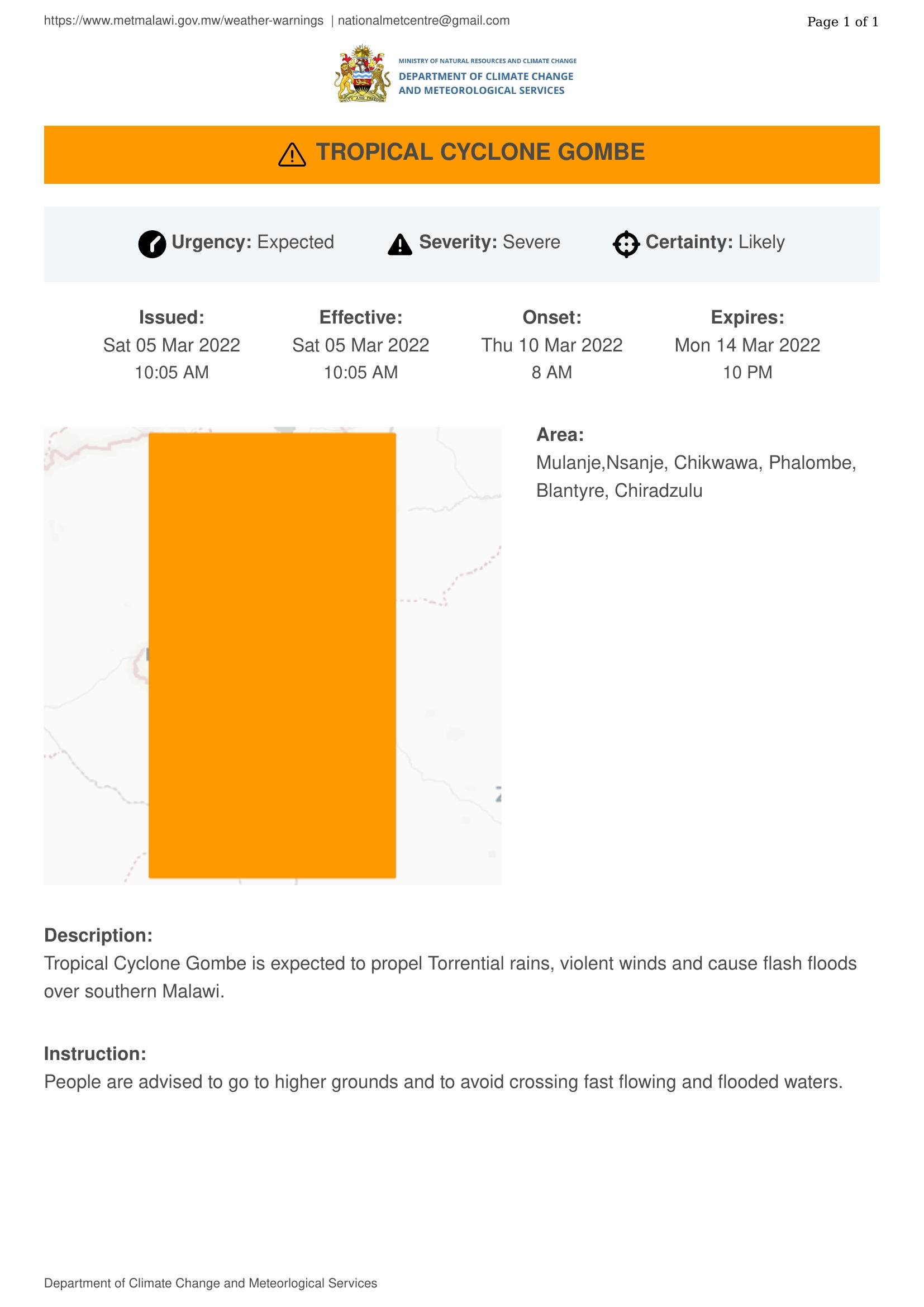
Task: Click the Severity warning triangle icon
Action: tap(400, 244)
